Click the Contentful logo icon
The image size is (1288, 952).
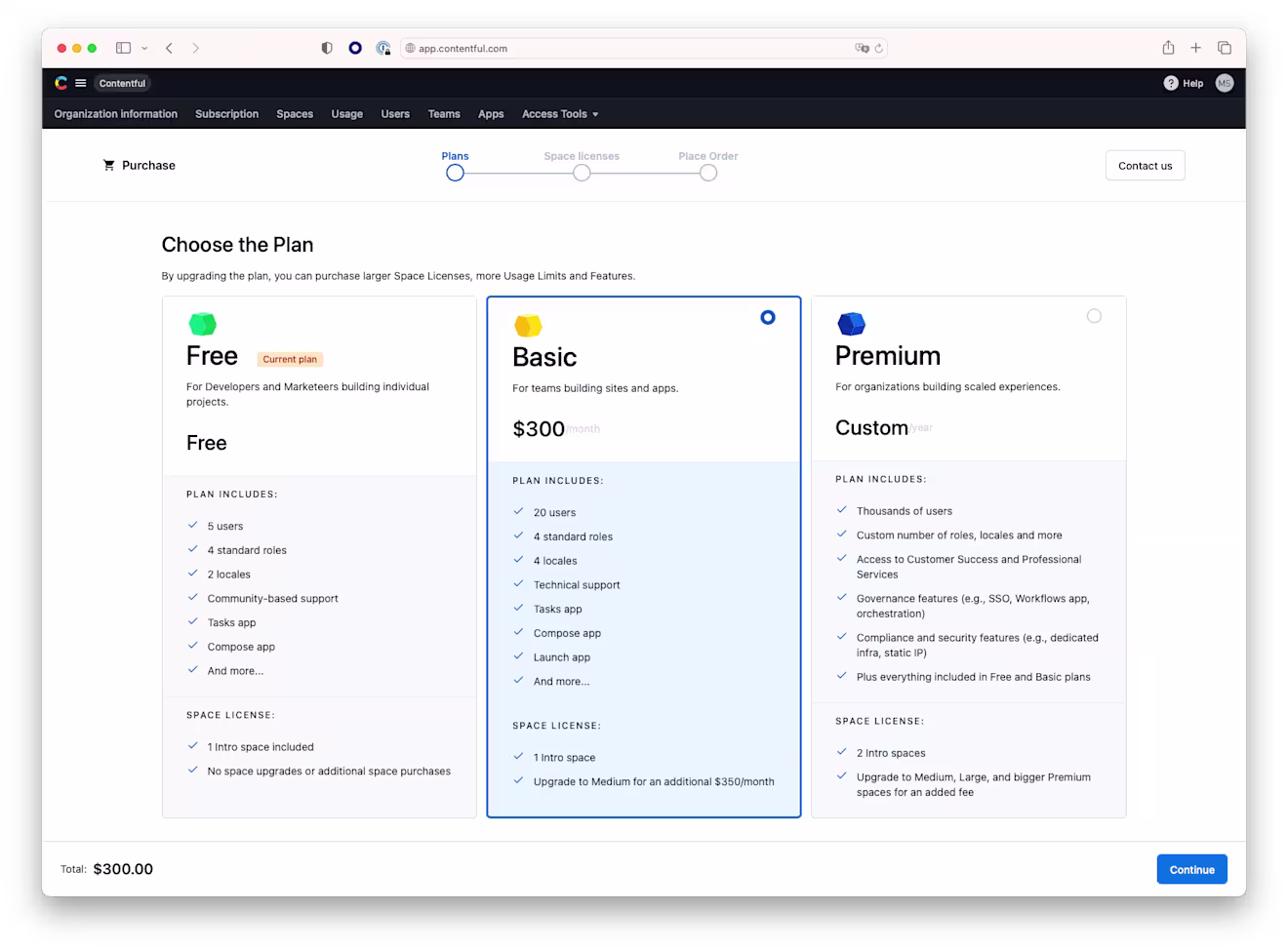pyautogui.click(x=61, y=83)
